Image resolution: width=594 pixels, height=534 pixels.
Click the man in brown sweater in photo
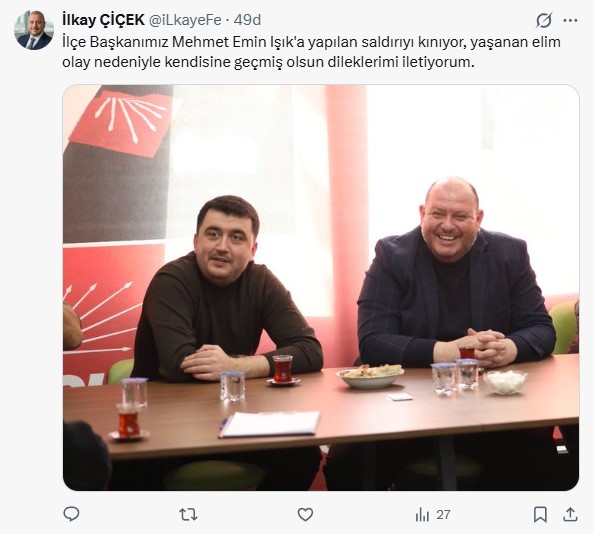tap(227, 291)
